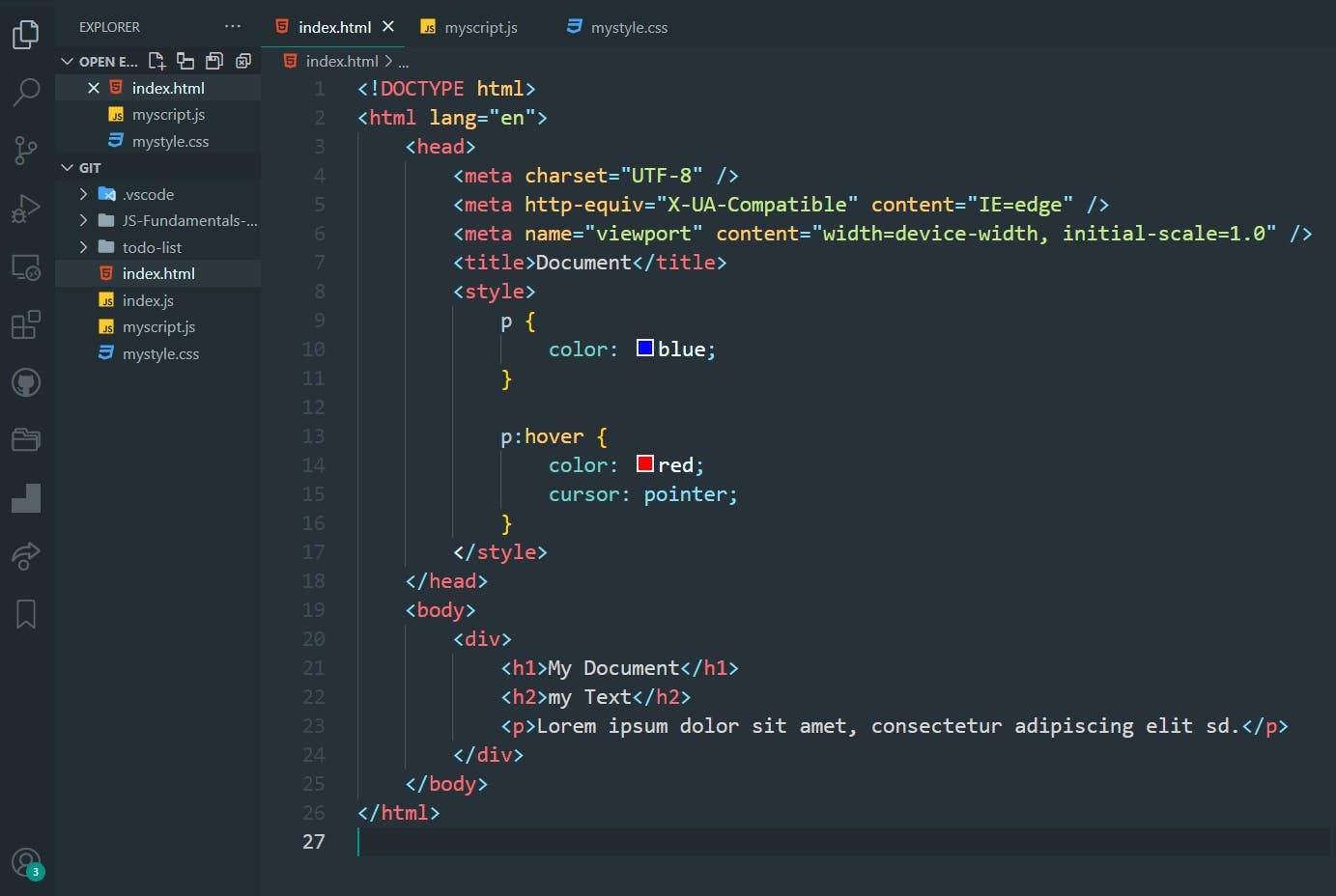Click the lang="en" attribute
Screen dimensions: 1336x896
click(482, 118)
